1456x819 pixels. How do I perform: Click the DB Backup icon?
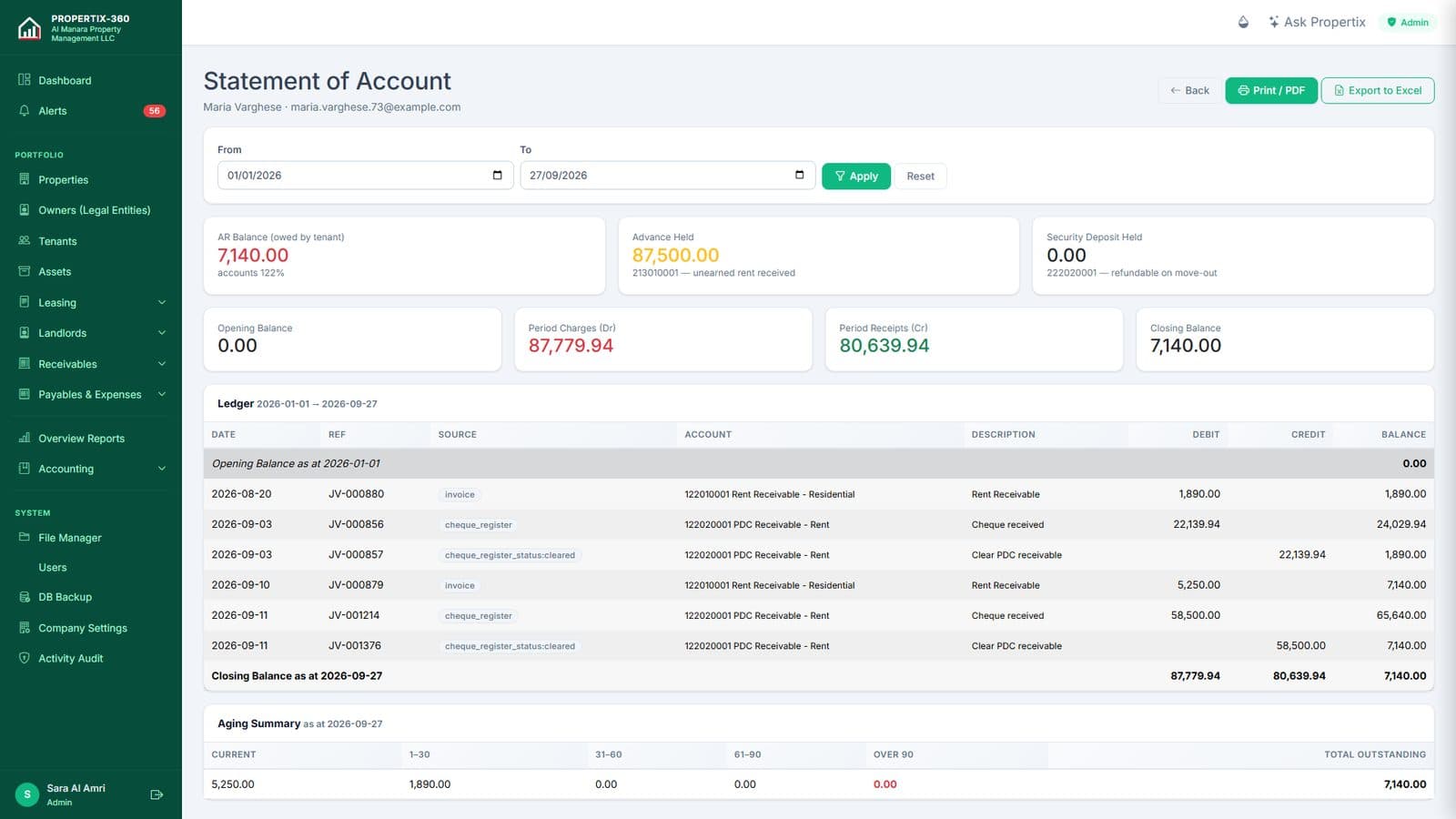pos(25,597)
